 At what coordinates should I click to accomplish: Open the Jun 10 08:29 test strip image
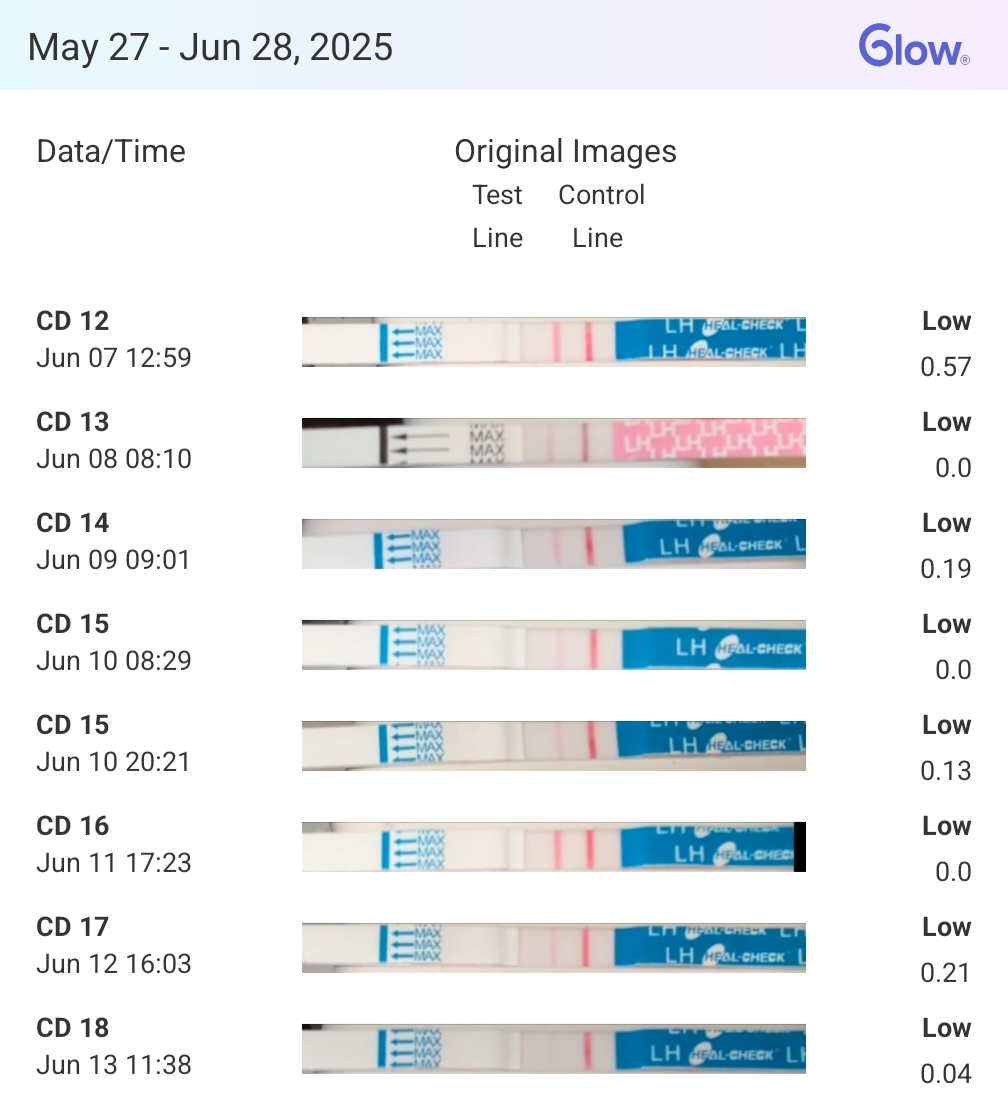(x=553, y=645)
